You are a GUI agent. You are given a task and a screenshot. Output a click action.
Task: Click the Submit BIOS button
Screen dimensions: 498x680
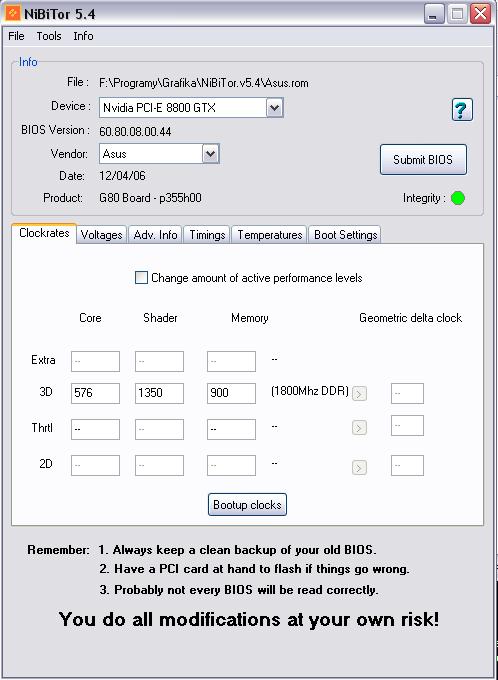click(x=423, y=160)
